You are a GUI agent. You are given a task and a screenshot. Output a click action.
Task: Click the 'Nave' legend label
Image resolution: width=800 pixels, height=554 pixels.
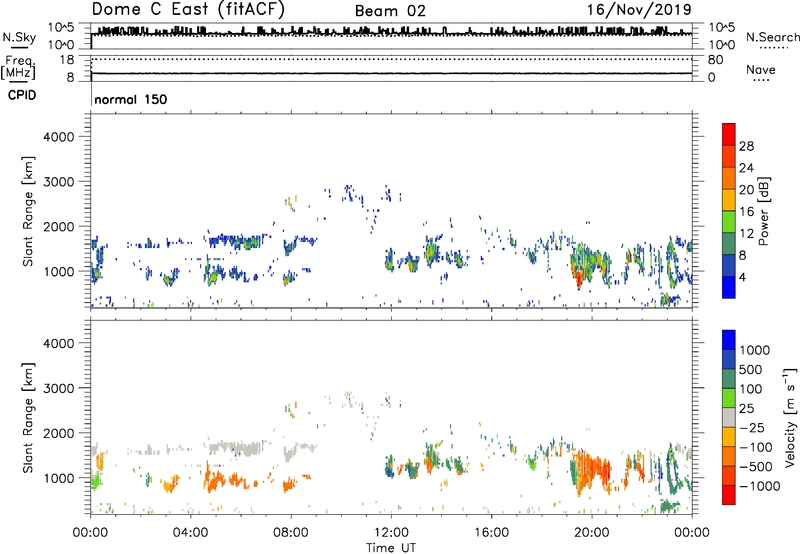coord(761,70)
